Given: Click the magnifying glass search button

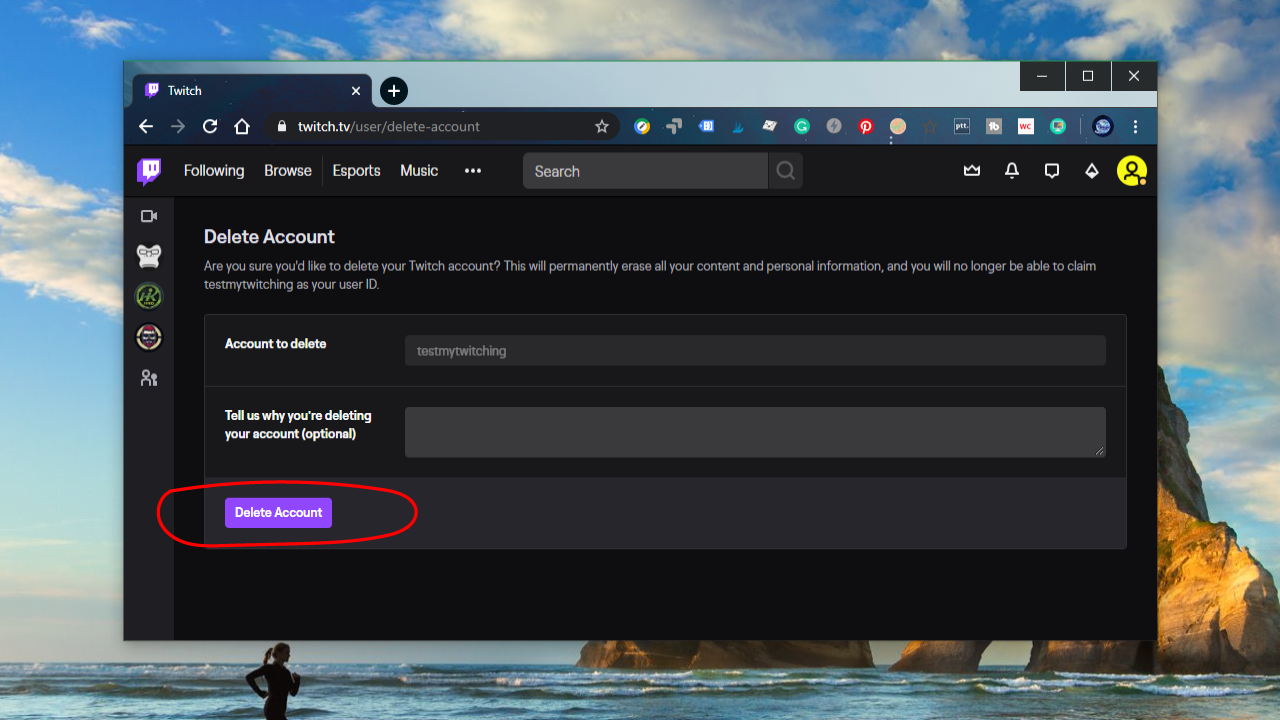Looking at the screenshot, I should click(x=786, y=171).
